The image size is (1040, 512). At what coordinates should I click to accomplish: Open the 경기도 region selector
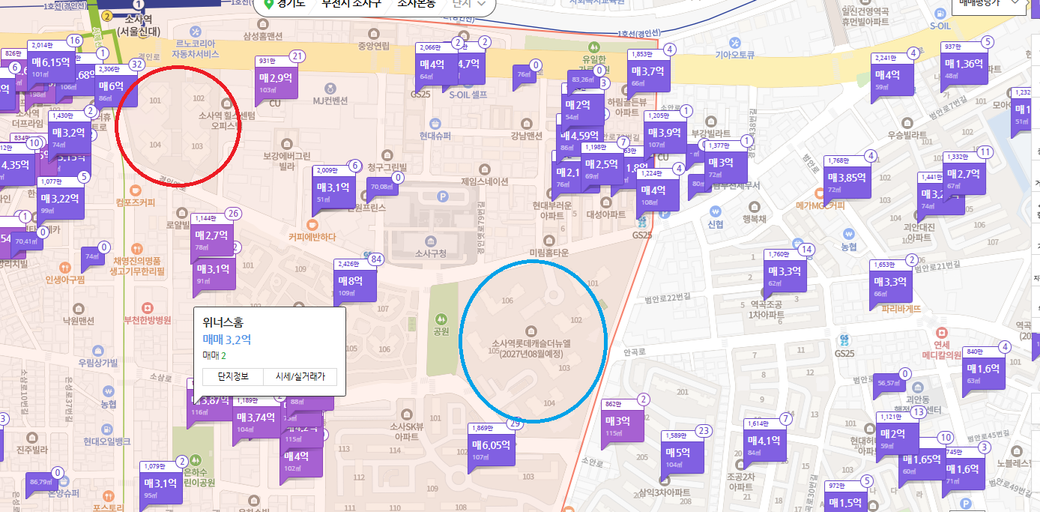click(x=286, y=4)
